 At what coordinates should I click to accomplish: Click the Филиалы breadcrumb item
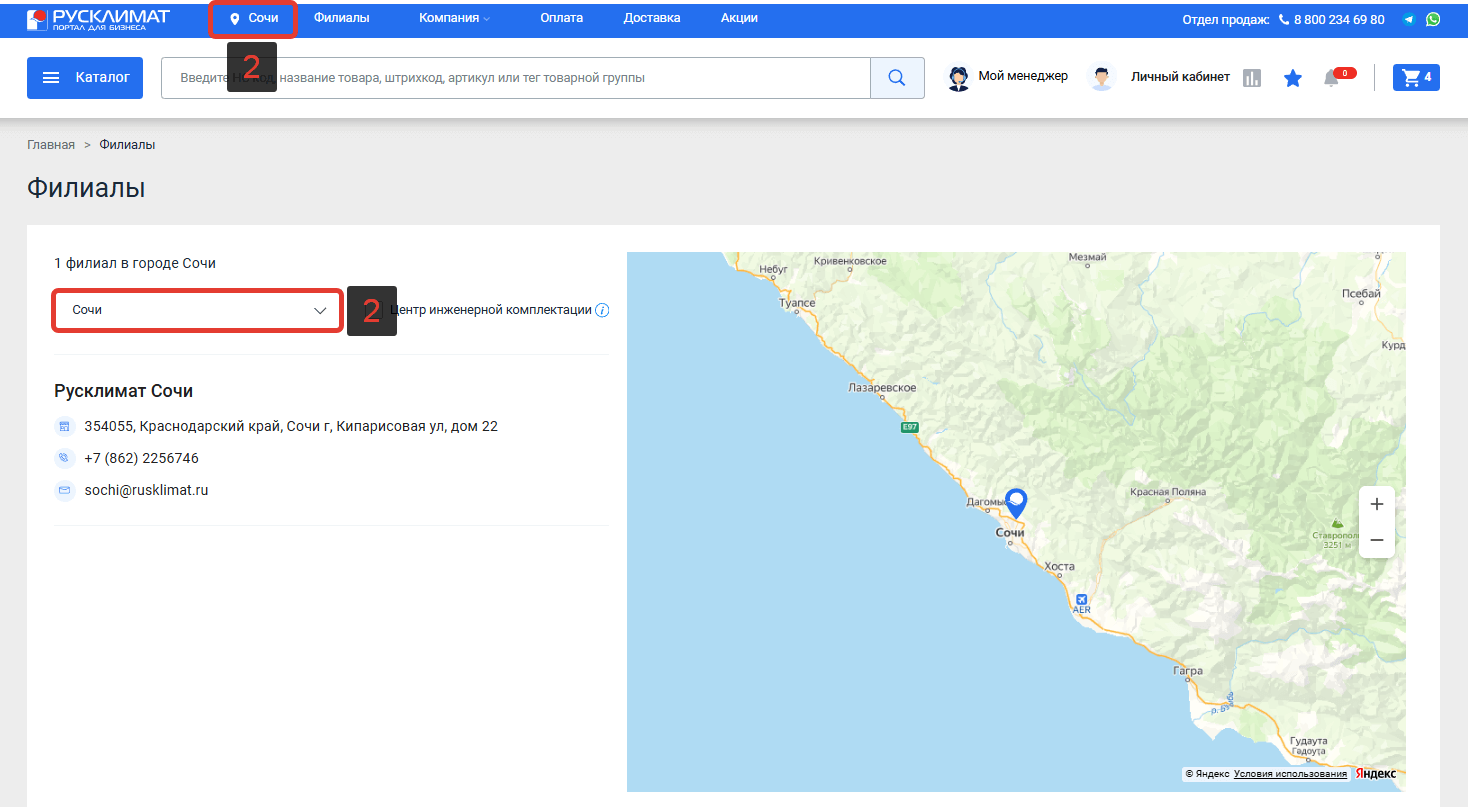[x=127, y=145]
